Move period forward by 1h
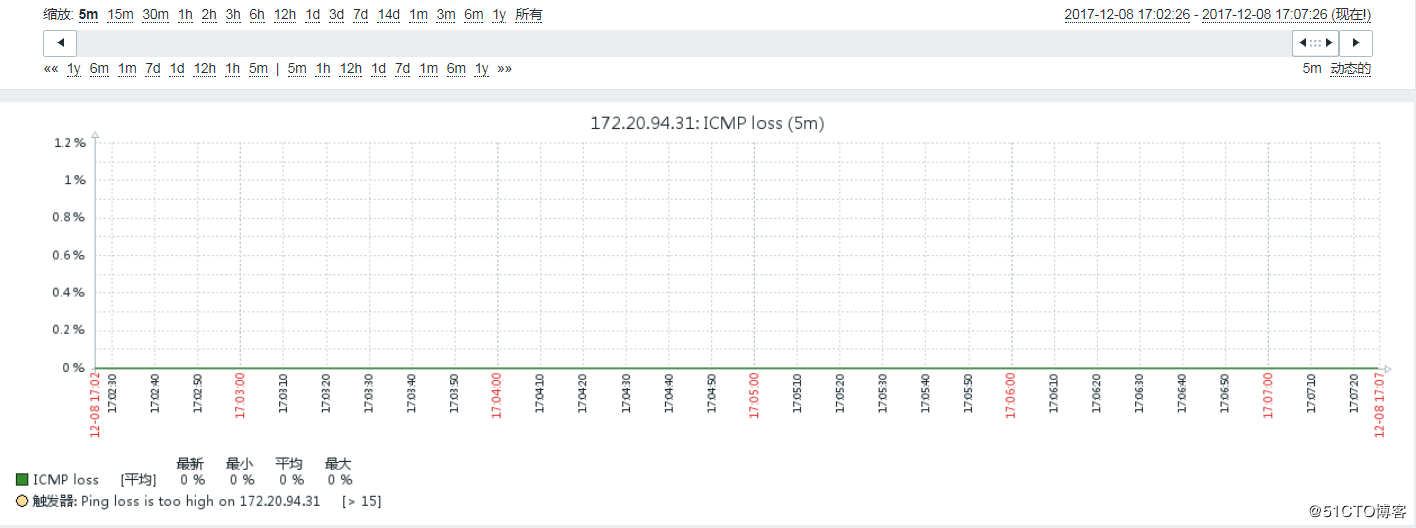 coord(323,69)
